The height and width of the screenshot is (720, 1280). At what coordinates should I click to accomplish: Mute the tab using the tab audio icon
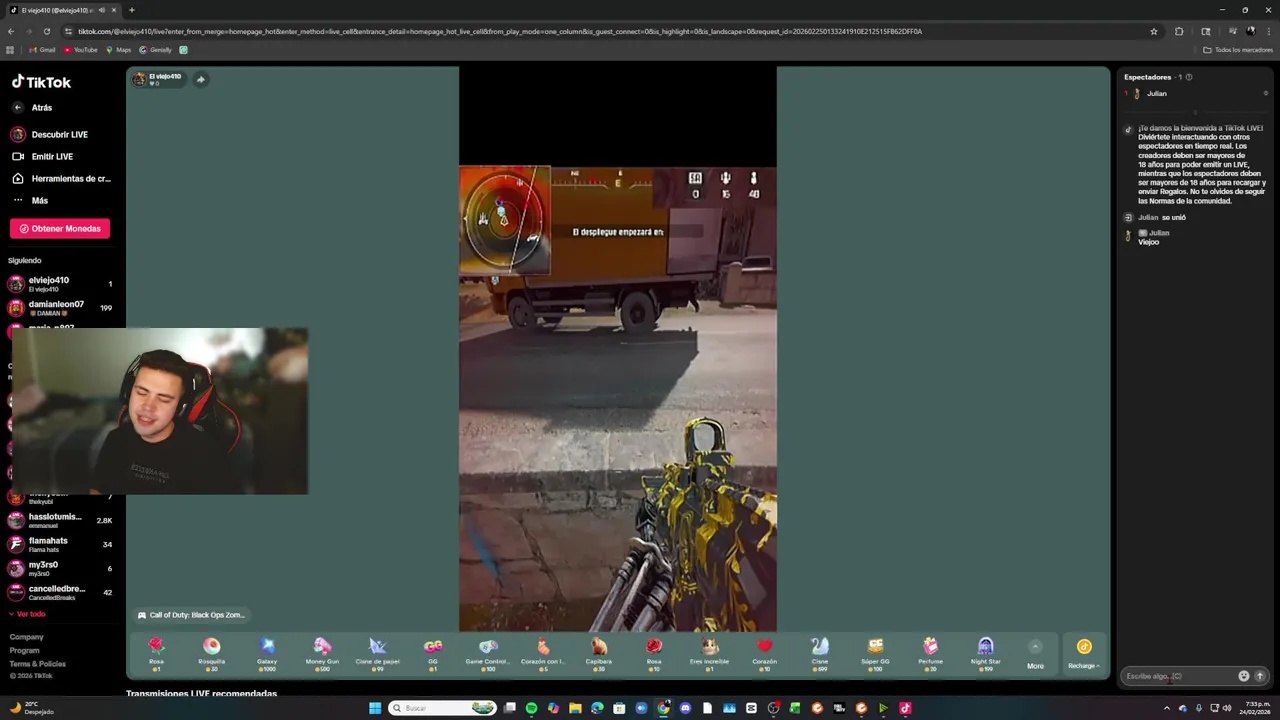[x=101, y=10]
